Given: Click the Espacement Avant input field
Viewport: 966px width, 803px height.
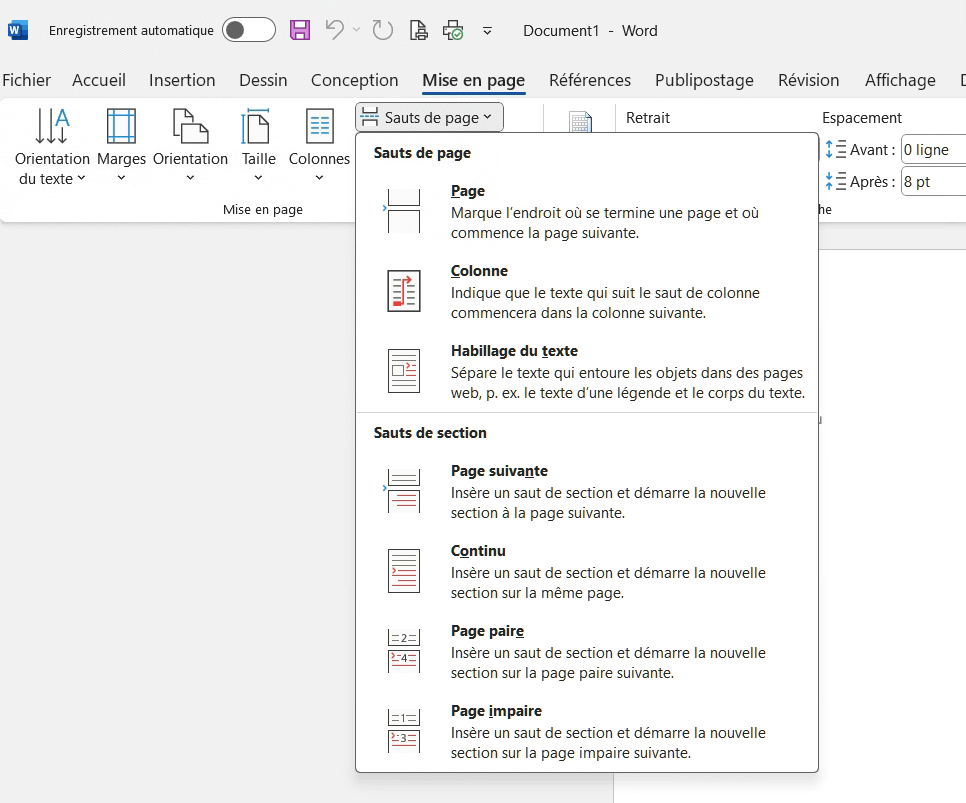Looking at the screenshot, I should pyautogui.click(x=932, y=150).
